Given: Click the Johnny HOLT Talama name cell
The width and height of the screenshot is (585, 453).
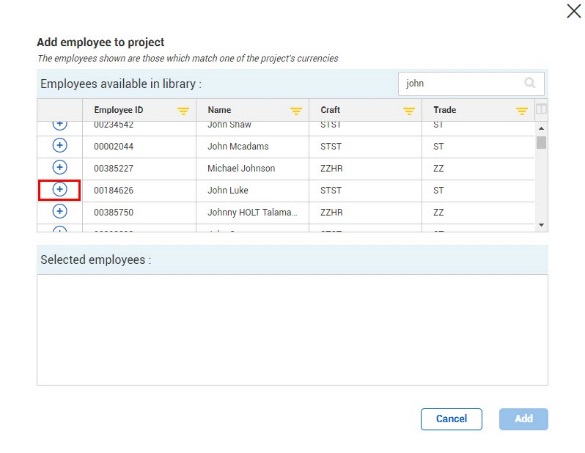Looking at the screenshot, I should (253, 213).
